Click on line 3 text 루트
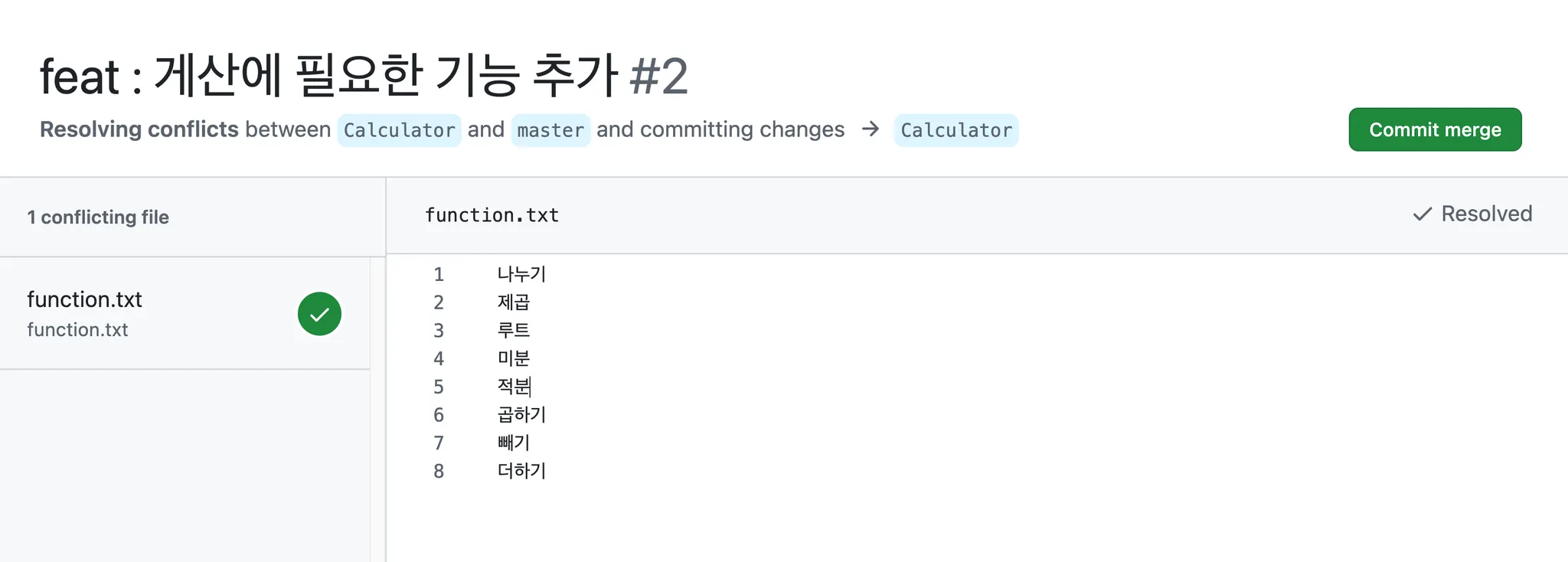This screenshot has height=562, width=1568. click(x=513, y=330)
